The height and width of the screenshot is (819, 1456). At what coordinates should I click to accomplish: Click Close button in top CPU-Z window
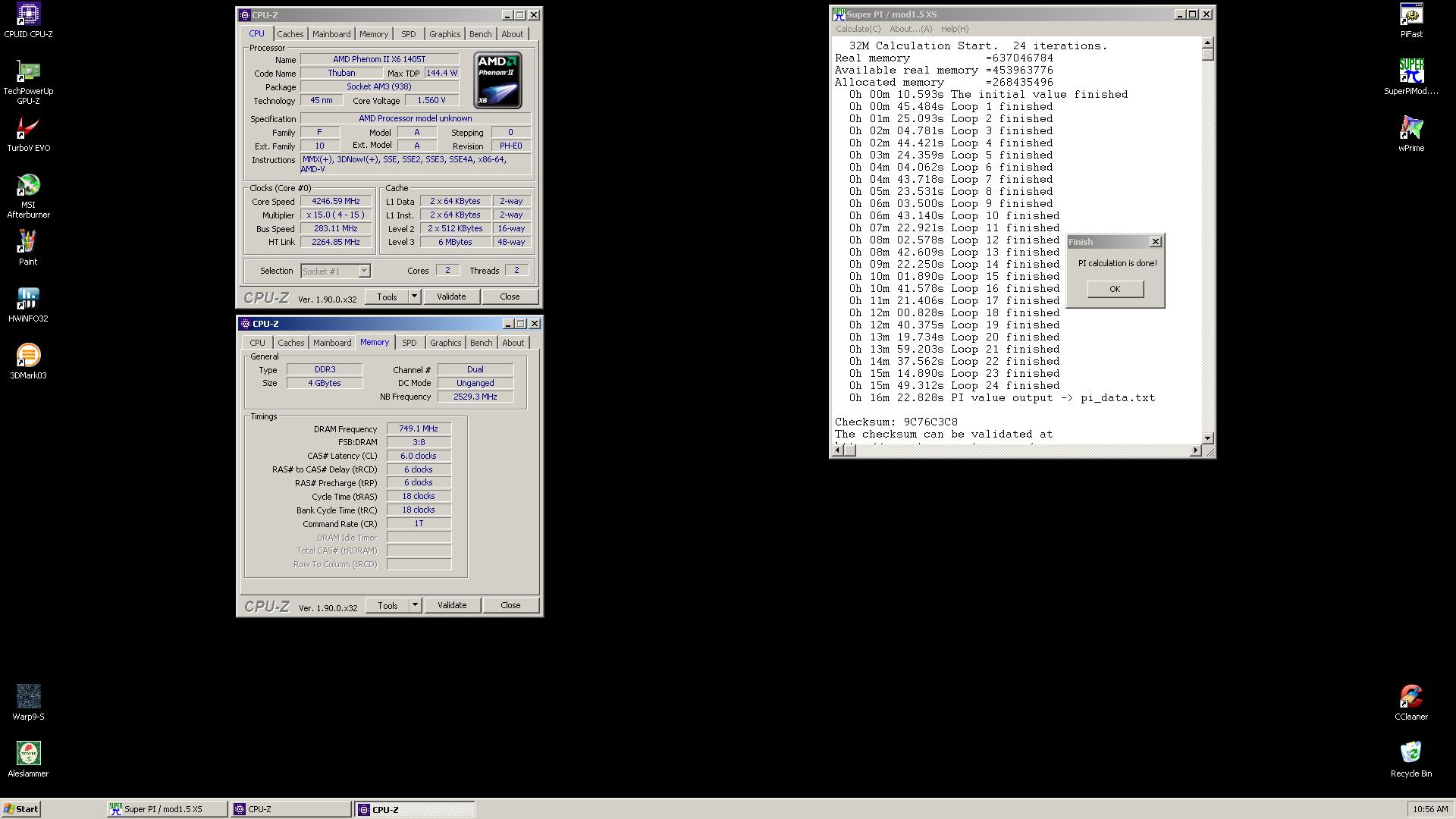coord(510,297)
